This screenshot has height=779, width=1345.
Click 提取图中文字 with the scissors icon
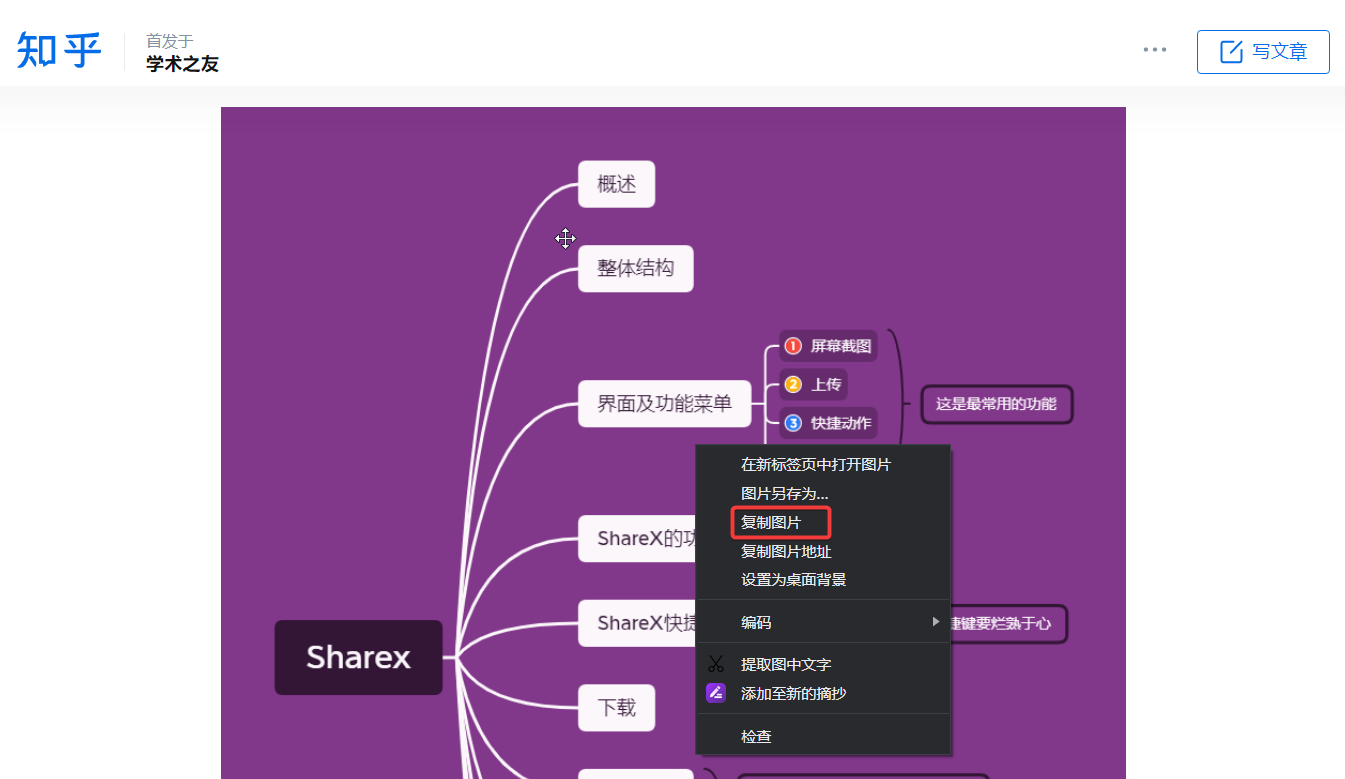pyautogui.click(x=823, y=664)
